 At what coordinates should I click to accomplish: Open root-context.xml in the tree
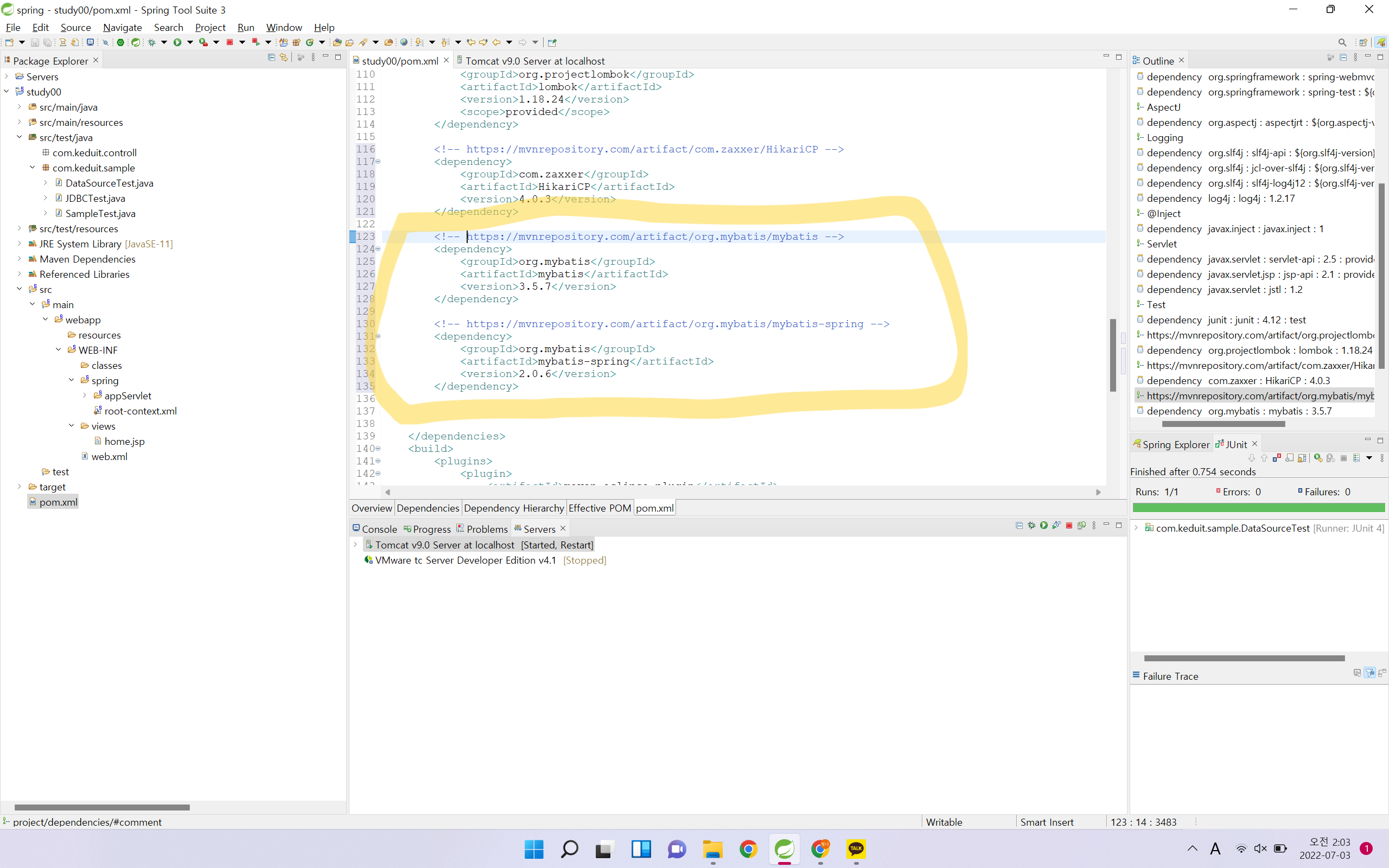tap(140, 411)
